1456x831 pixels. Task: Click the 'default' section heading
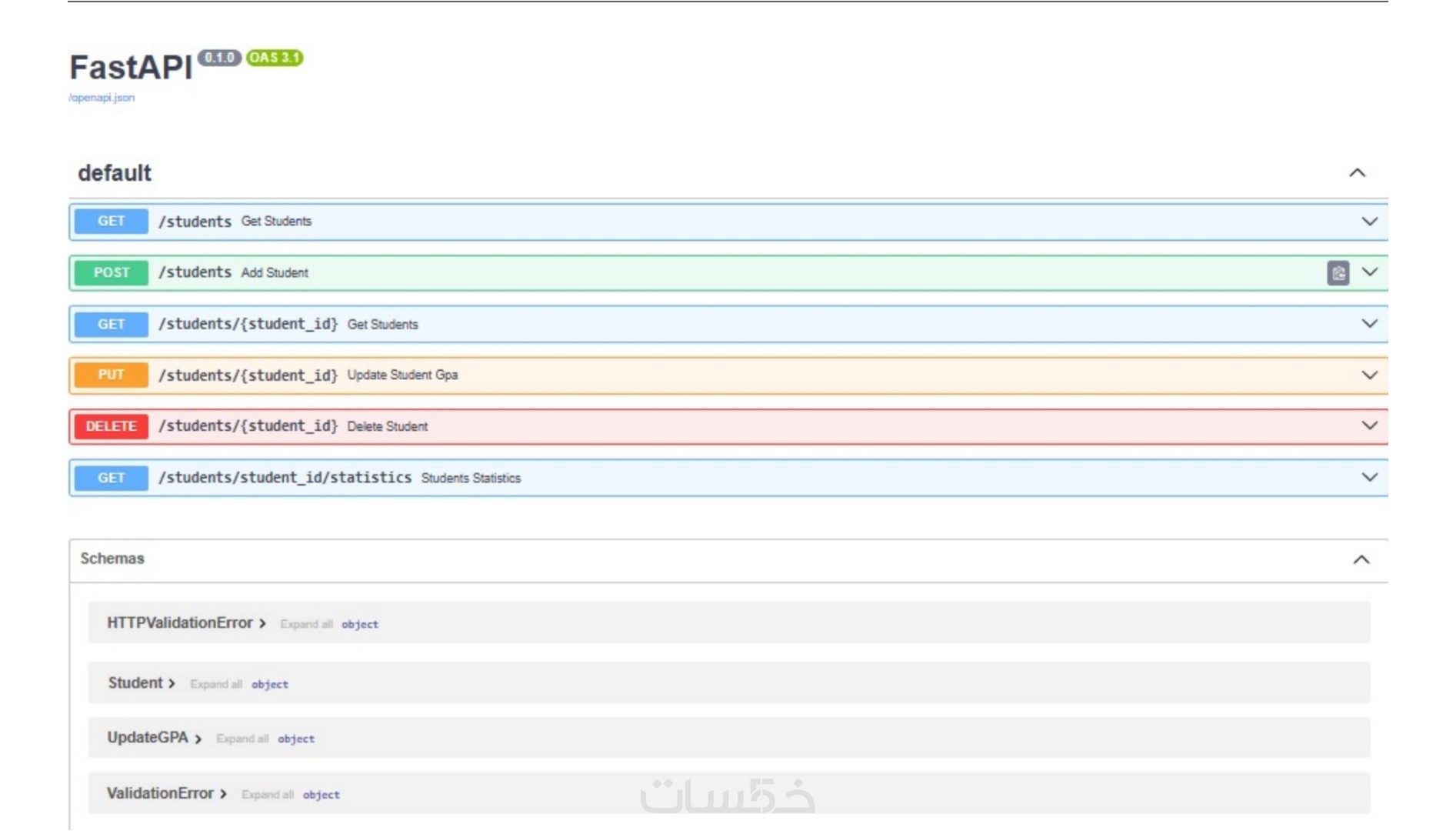click(x=115, y=173)
